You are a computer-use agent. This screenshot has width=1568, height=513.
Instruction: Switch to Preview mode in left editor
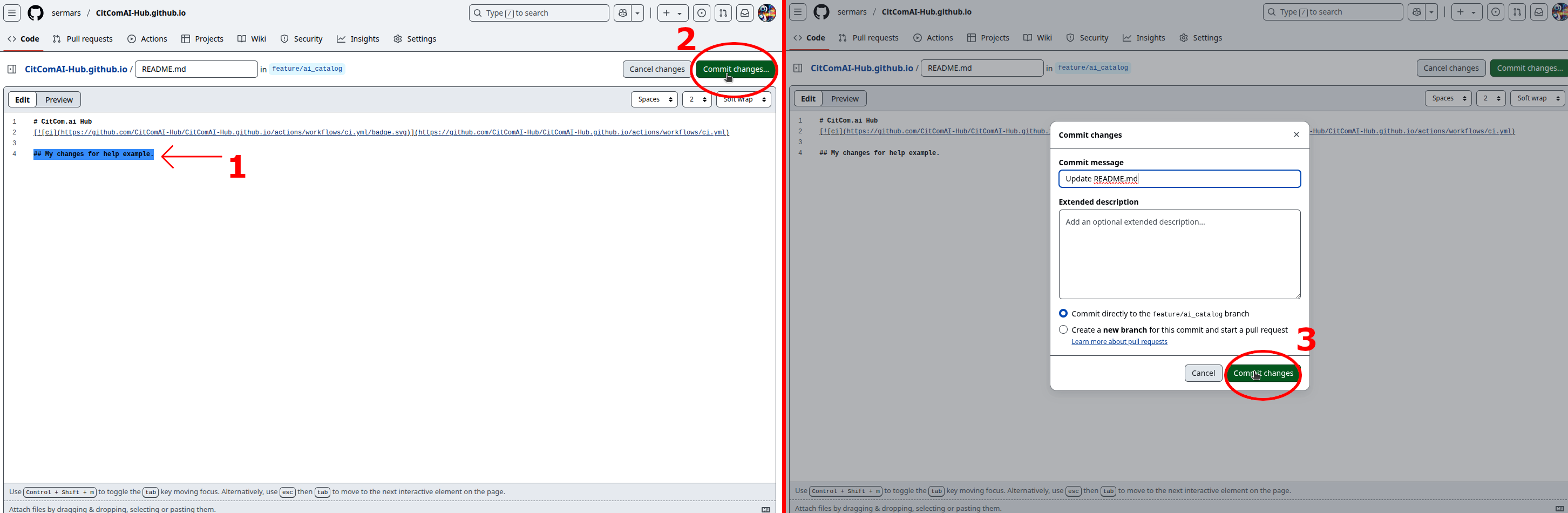pos(59,99)
